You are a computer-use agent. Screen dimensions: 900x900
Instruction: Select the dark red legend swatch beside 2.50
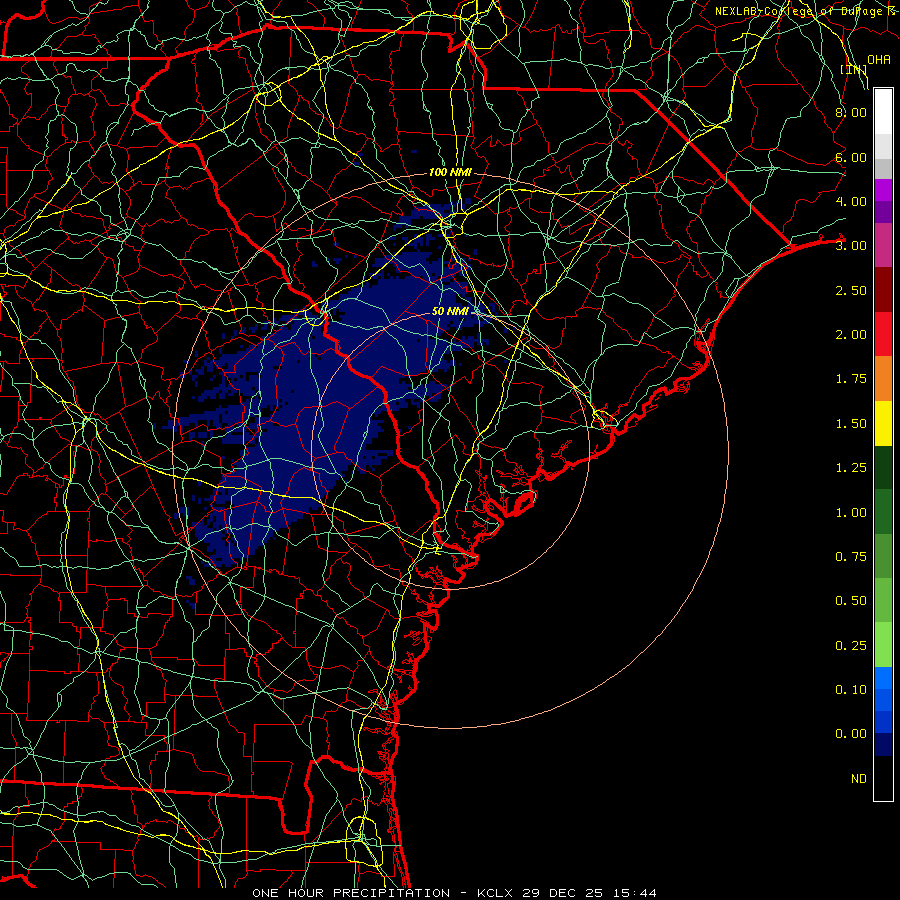[883, 290]
